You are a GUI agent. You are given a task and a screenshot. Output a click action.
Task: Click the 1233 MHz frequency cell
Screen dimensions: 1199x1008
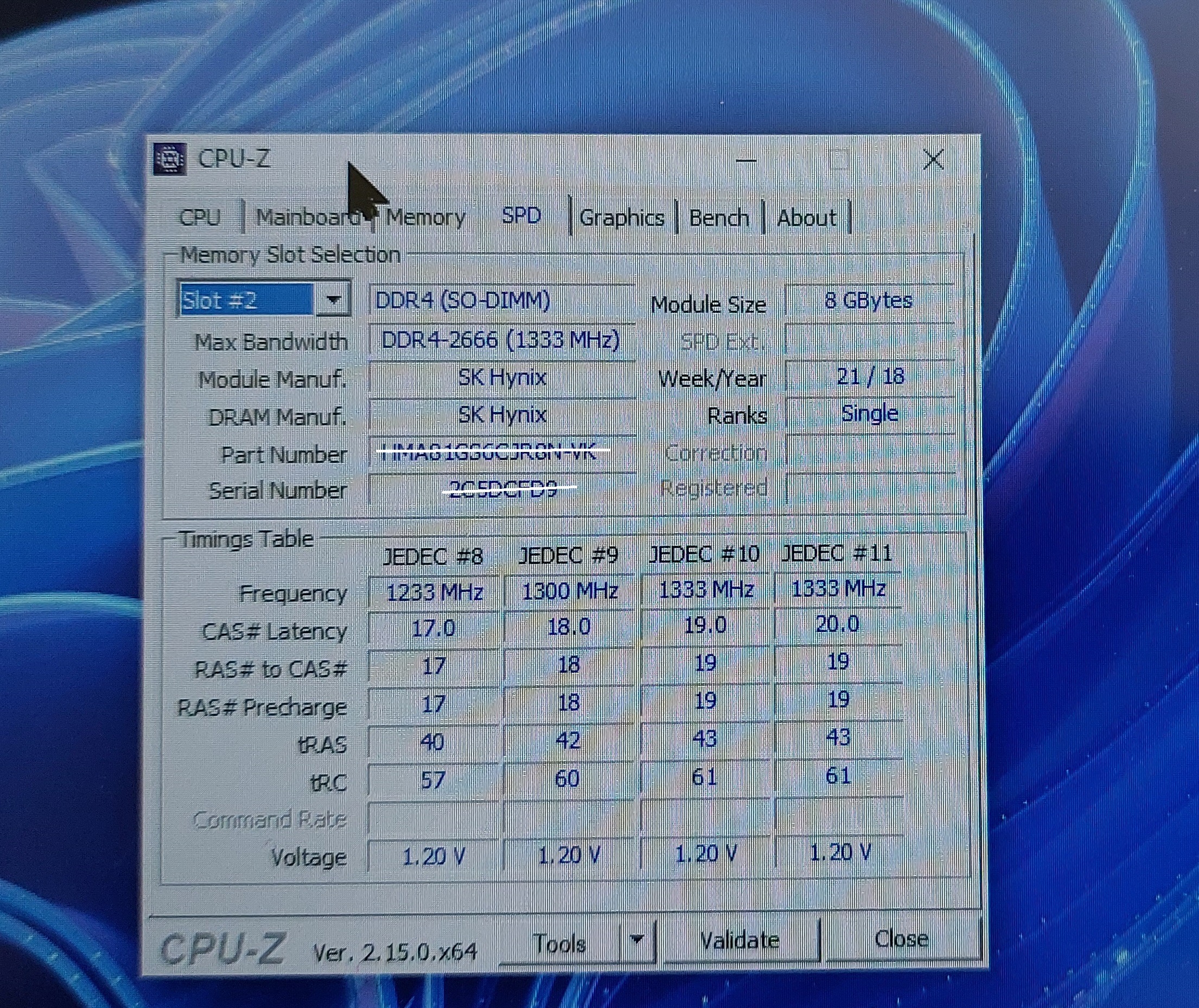[x=434, y=592]
